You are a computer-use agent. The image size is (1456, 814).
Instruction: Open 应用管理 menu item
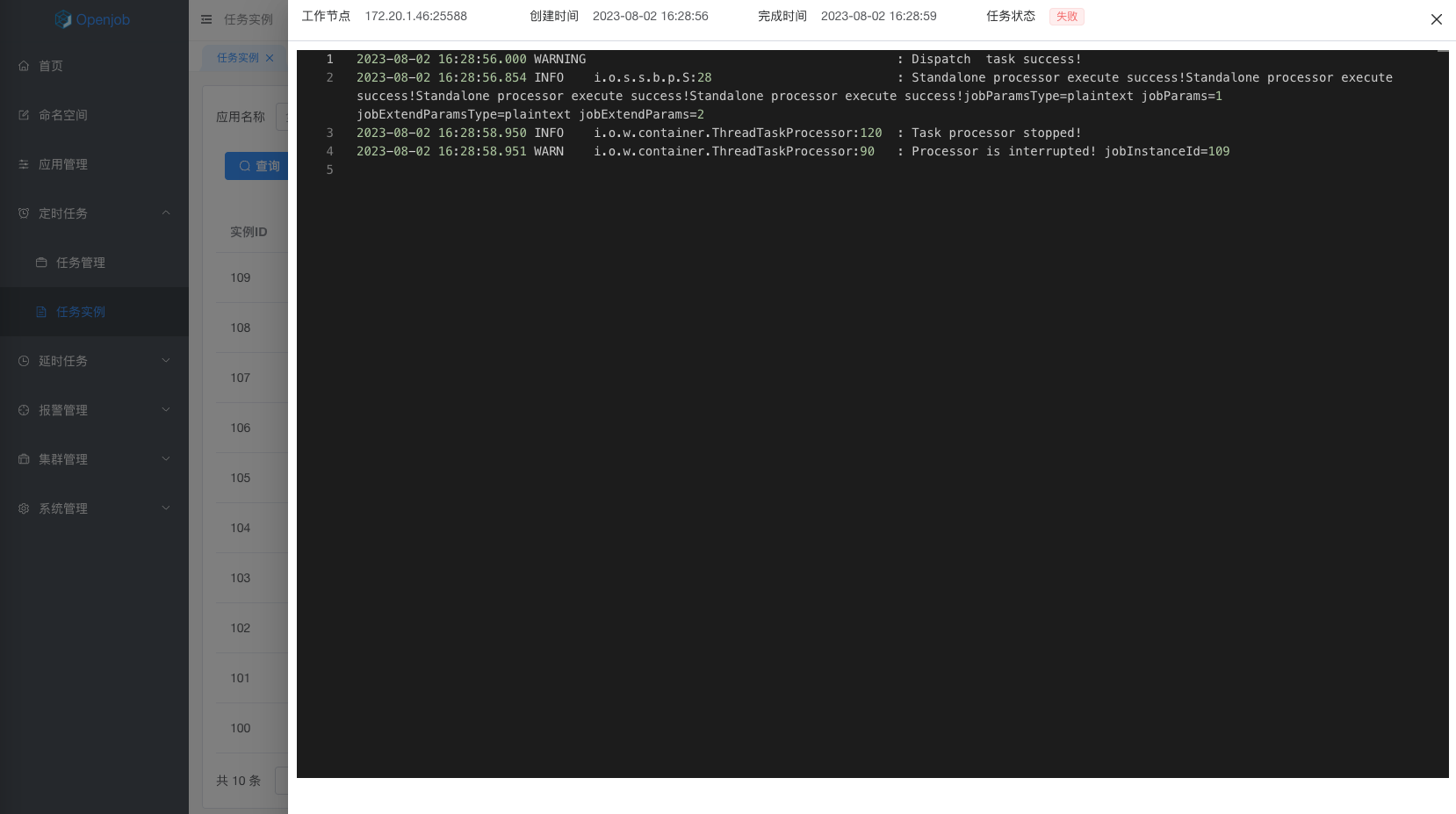pyautogui.click(x=94, y=164)
